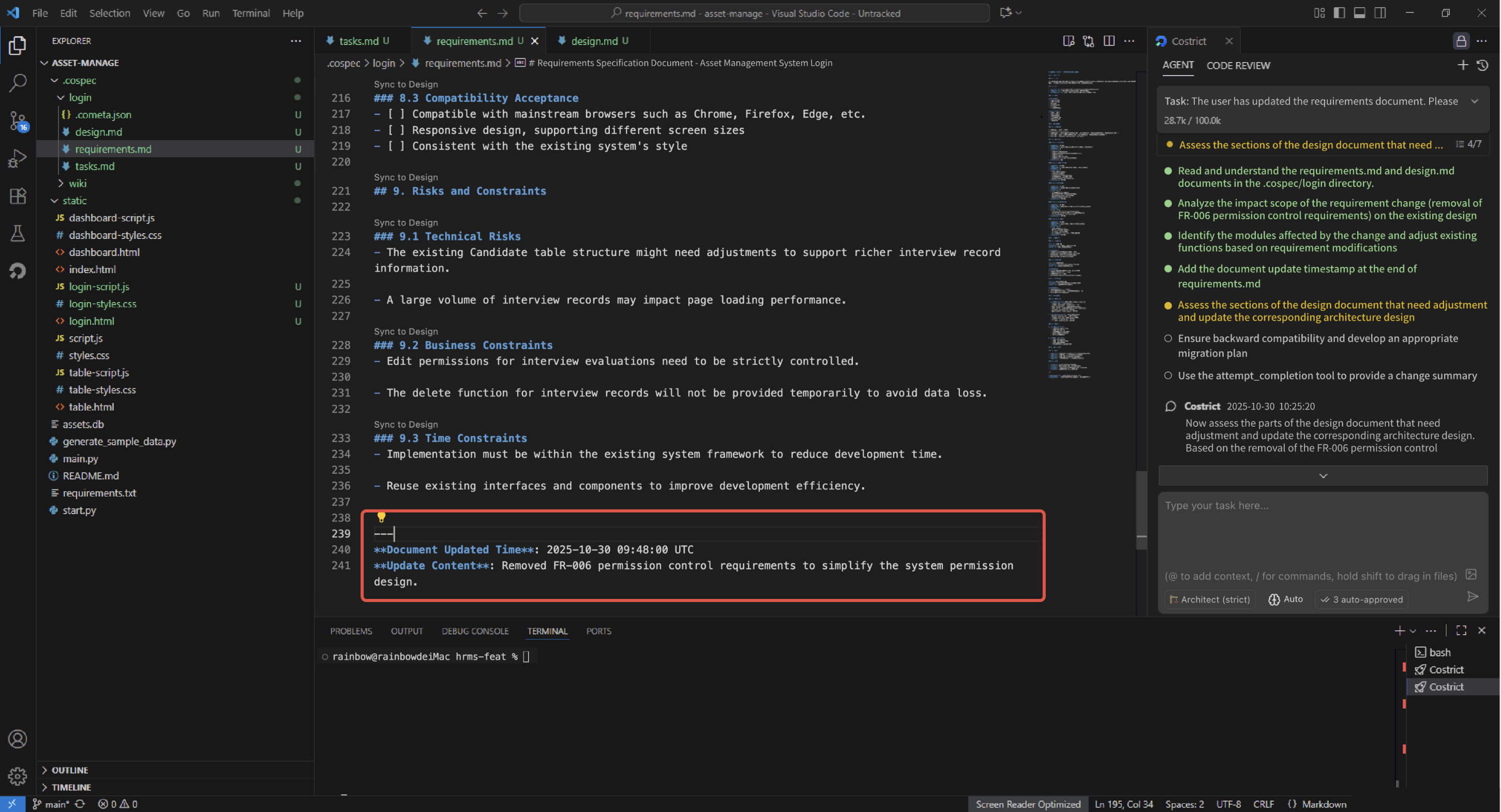
Task: Open the Run and Debug view
Action: coord(18,157)
